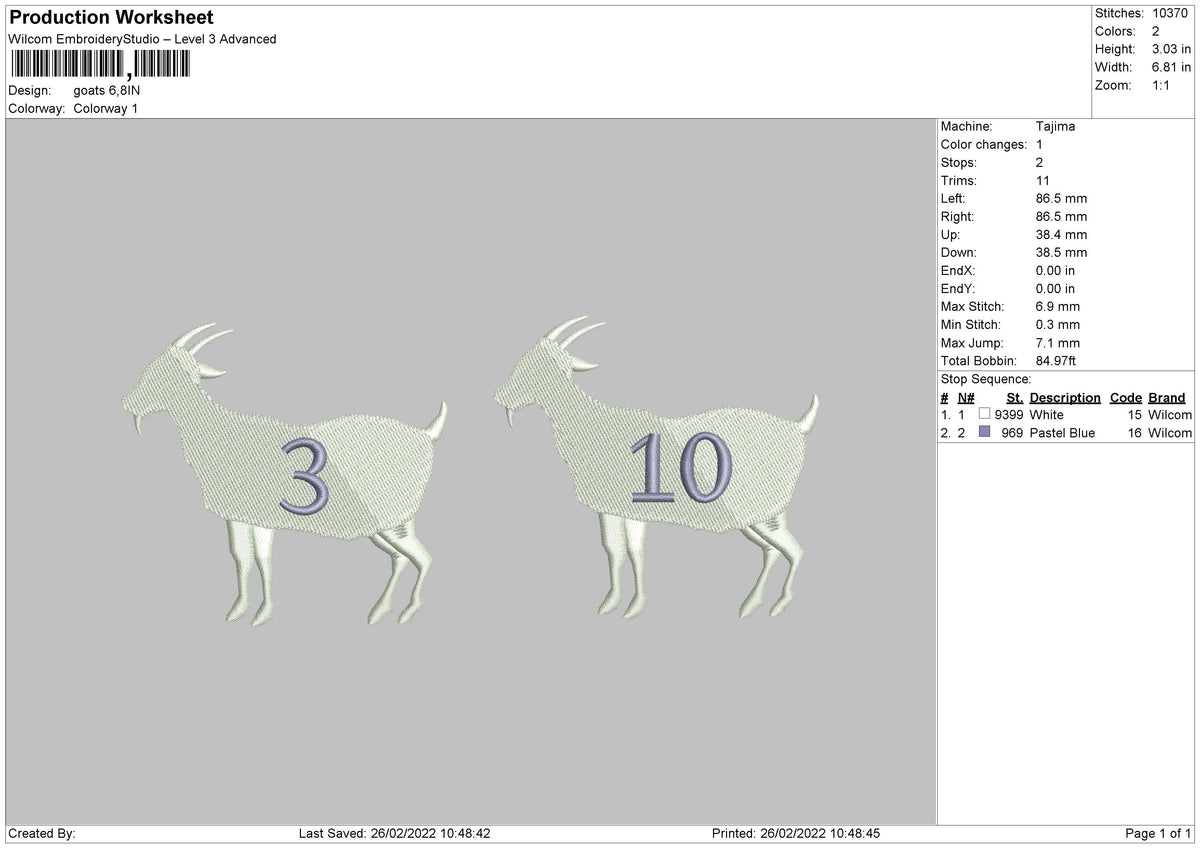Click the 'EndX:' label
Viewport: 1200px width, 848px height.
point(958,271)
